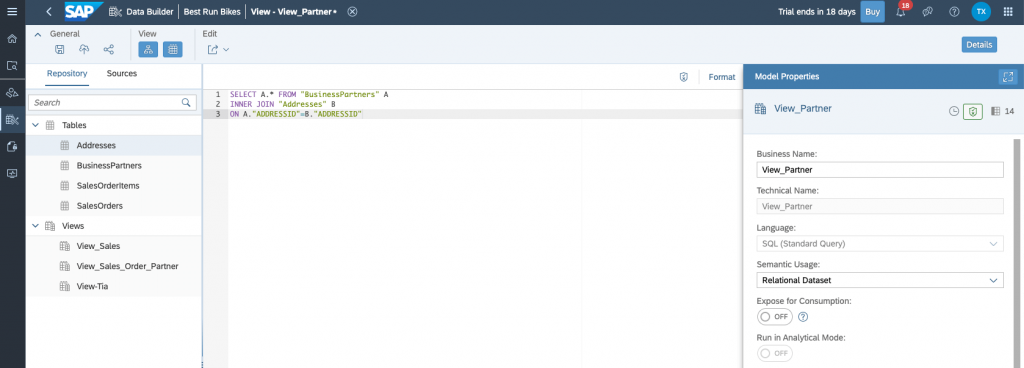The width and height of the screenshot is (1024, 368).
Task: Go to Home in left sidebar
Action: tap(12, 38)
